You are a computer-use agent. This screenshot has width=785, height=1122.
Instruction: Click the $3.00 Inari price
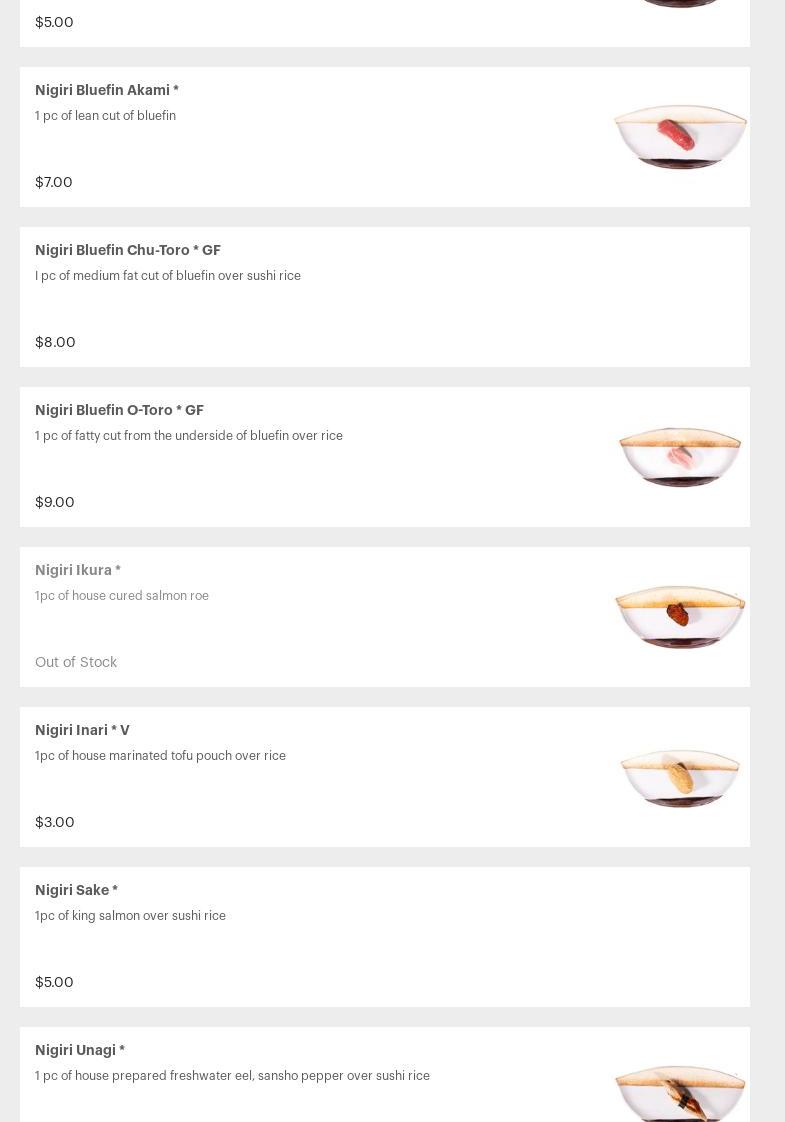(55, 822)
